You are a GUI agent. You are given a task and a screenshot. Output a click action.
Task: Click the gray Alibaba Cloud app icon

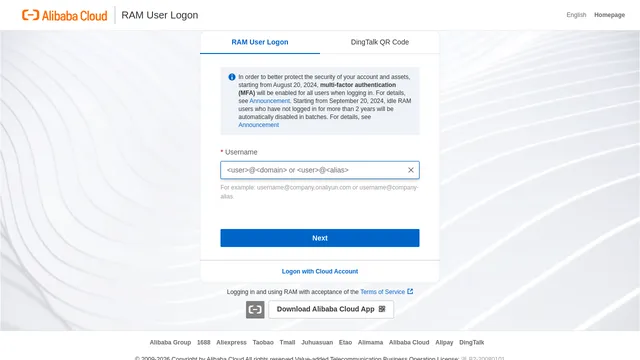(255, 309)
